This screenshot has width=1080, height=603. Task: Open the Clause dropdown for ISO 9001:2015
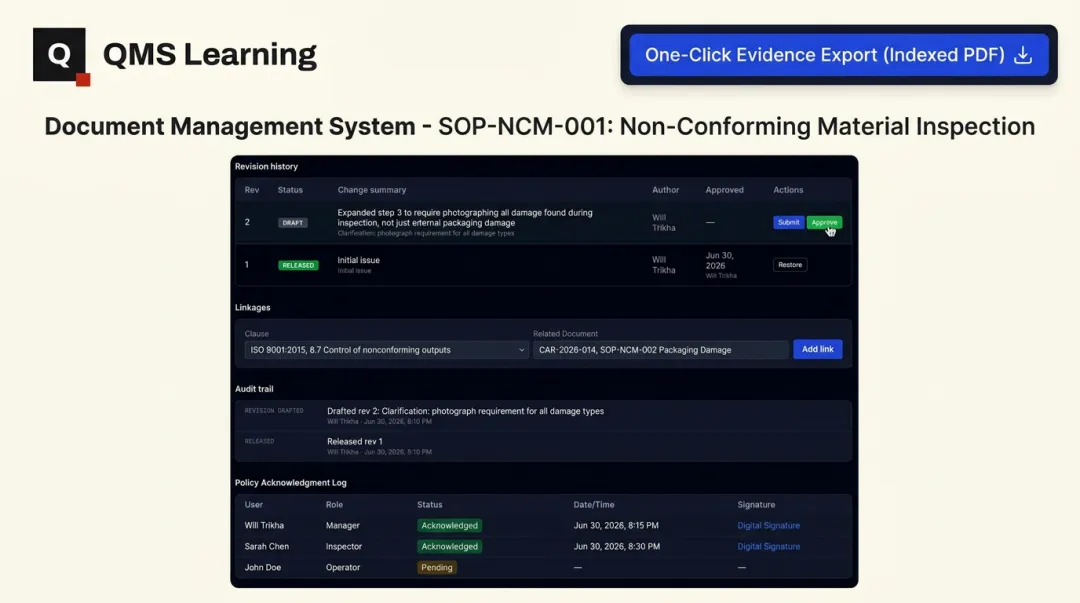pyautogui.click(x=386, y=350)
